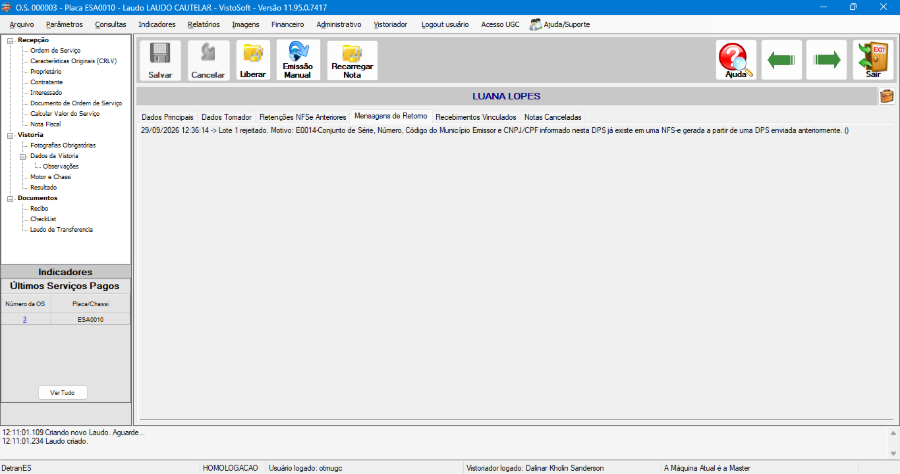
Task: Open the Administrativo menu
Action: click(339, 25)
